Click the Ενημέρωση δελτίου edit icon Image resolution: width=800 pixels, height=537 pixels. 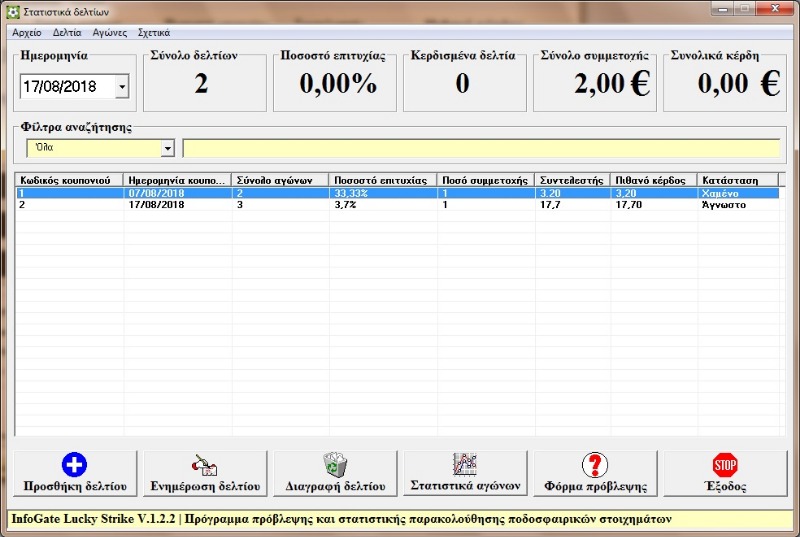(x=205, y=464)
